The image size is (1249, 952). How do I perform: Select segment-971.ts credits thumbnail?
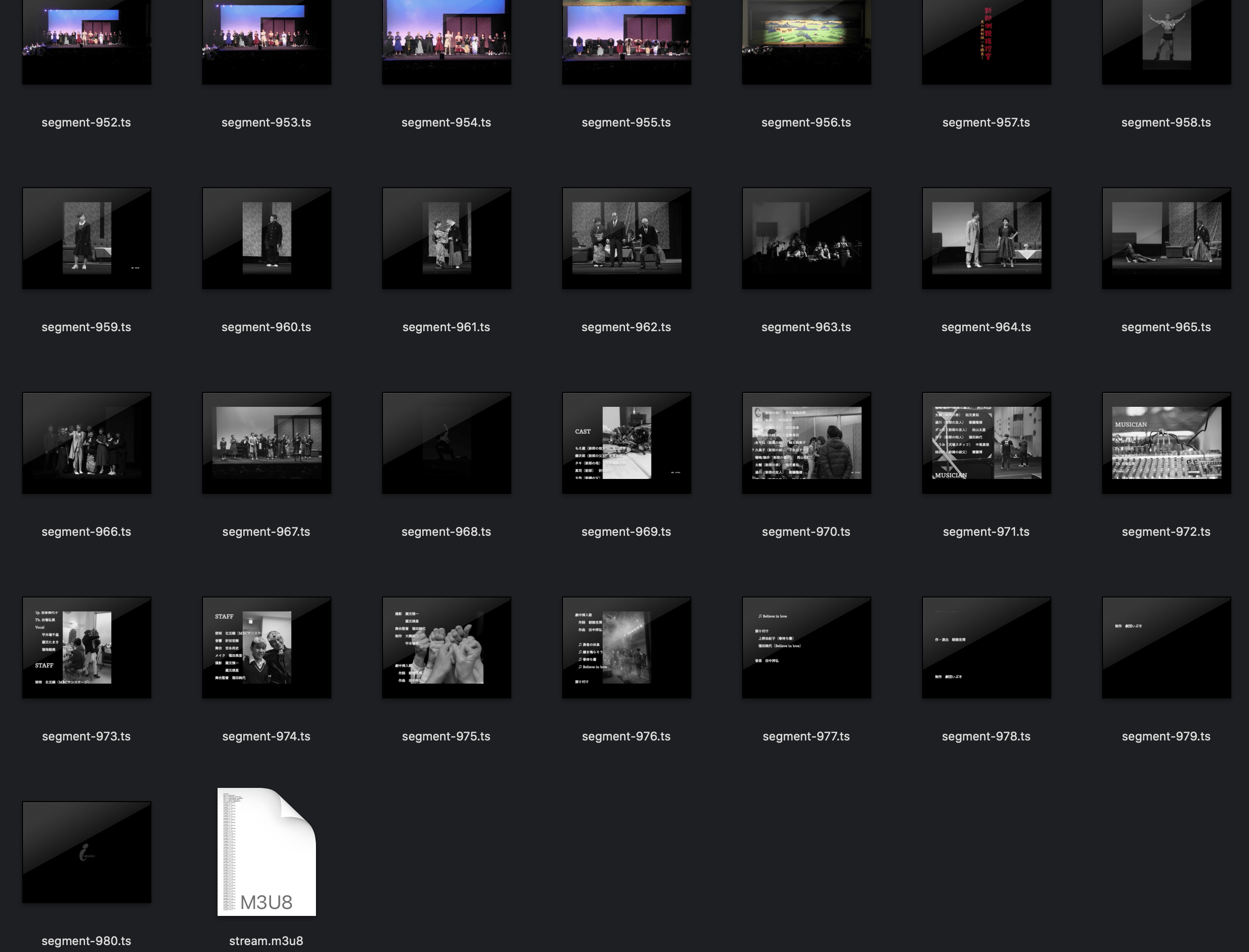(986, 442)
